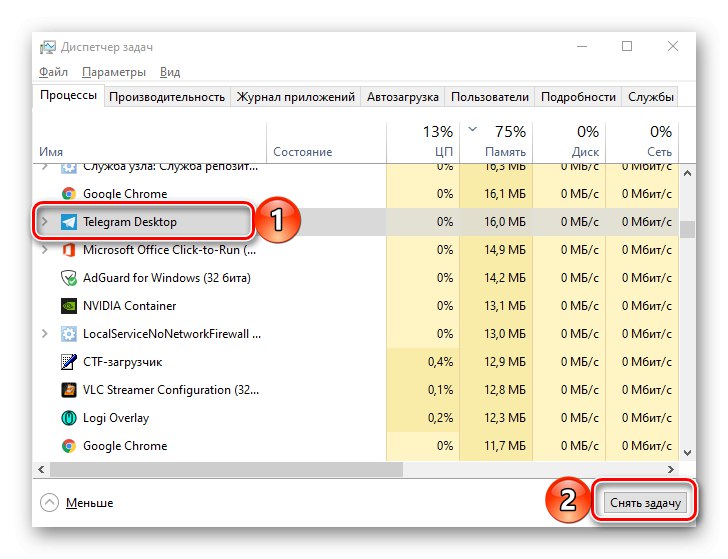Open the Параметры menu
728x559 pixels.
[x=114, y=72]
